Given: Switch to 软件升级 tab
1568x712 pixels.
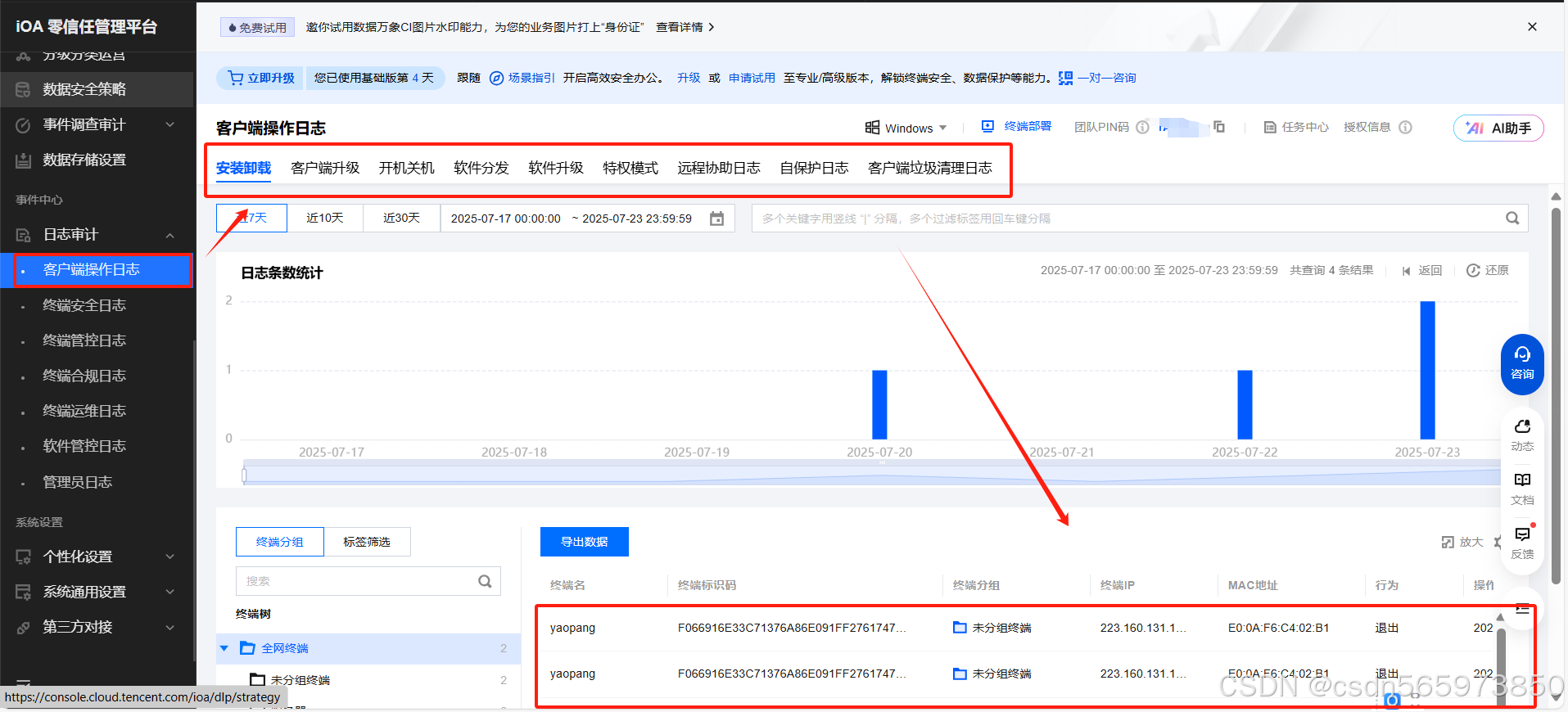Looking at the screenshot, I should [556, 168].
